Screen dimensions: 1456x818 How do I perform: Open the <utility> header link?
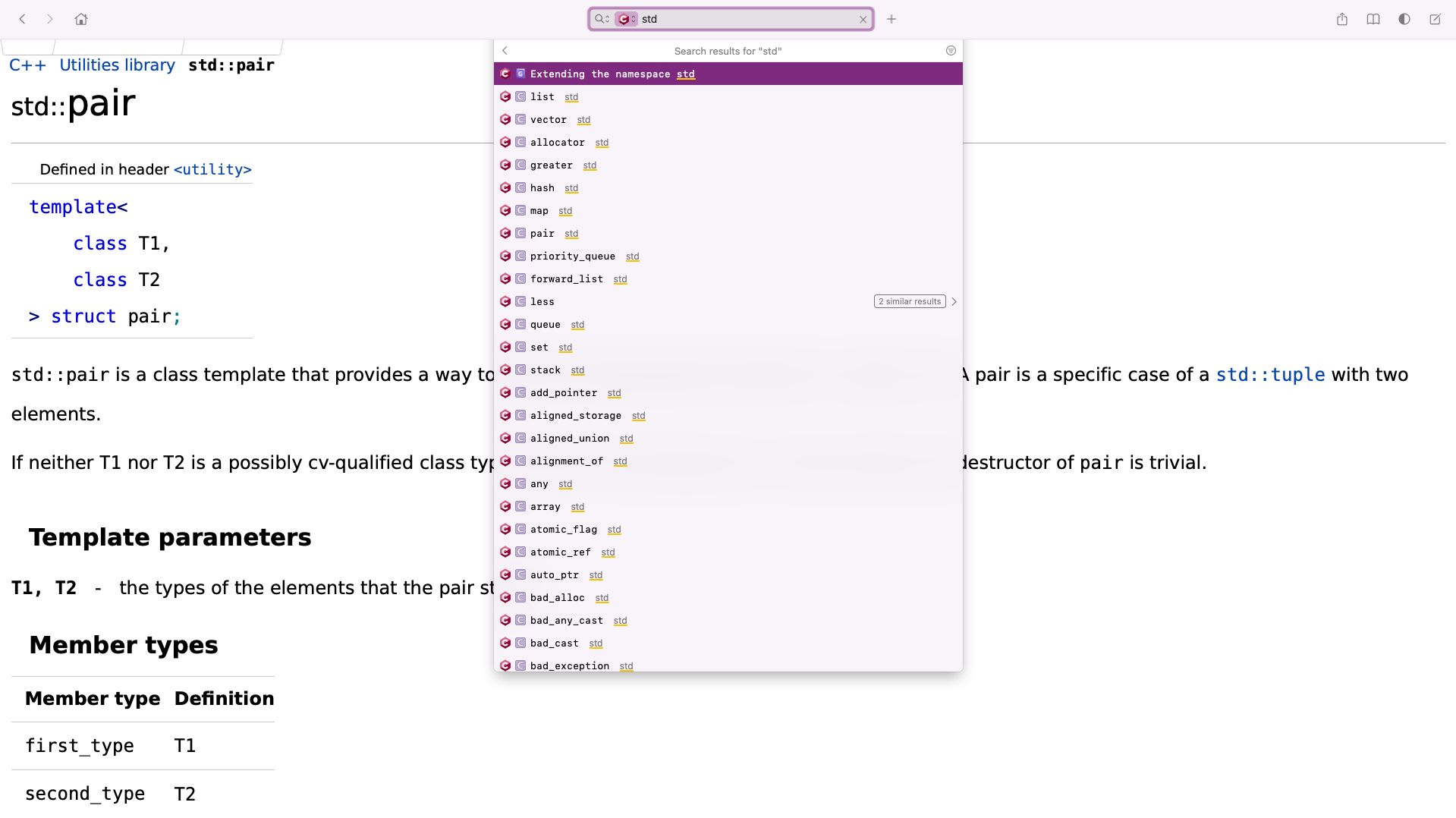point(212,169)
